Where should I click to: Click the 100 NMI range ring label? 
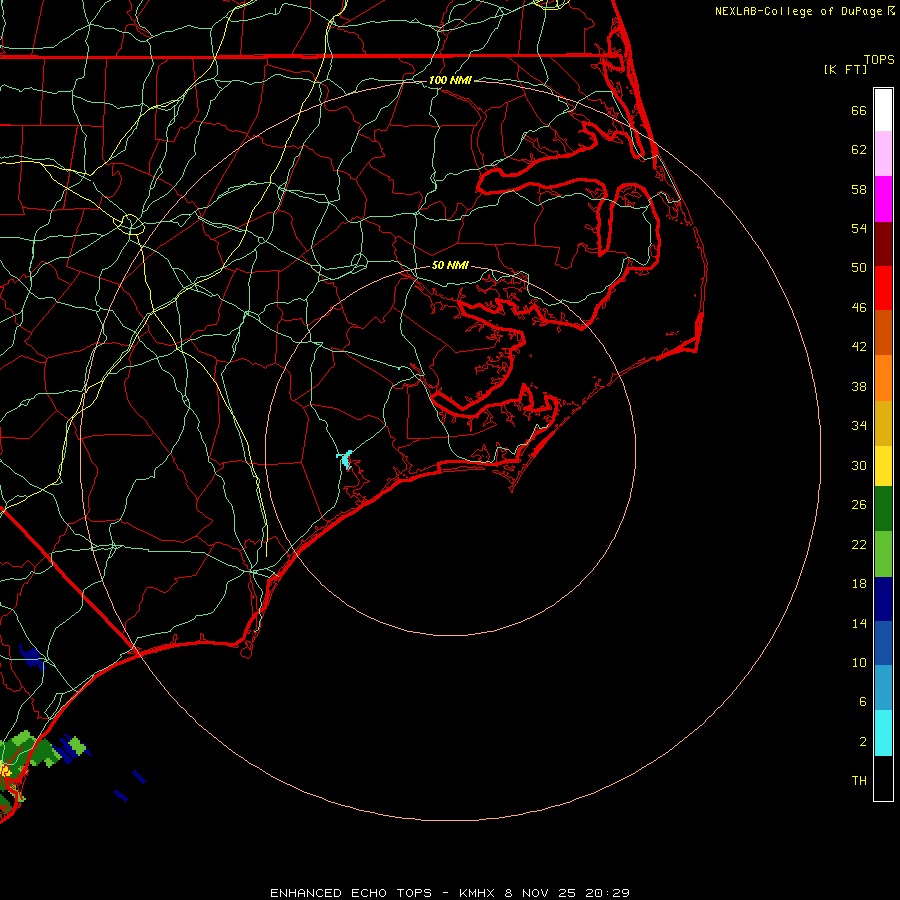click(x=450, y=80)
